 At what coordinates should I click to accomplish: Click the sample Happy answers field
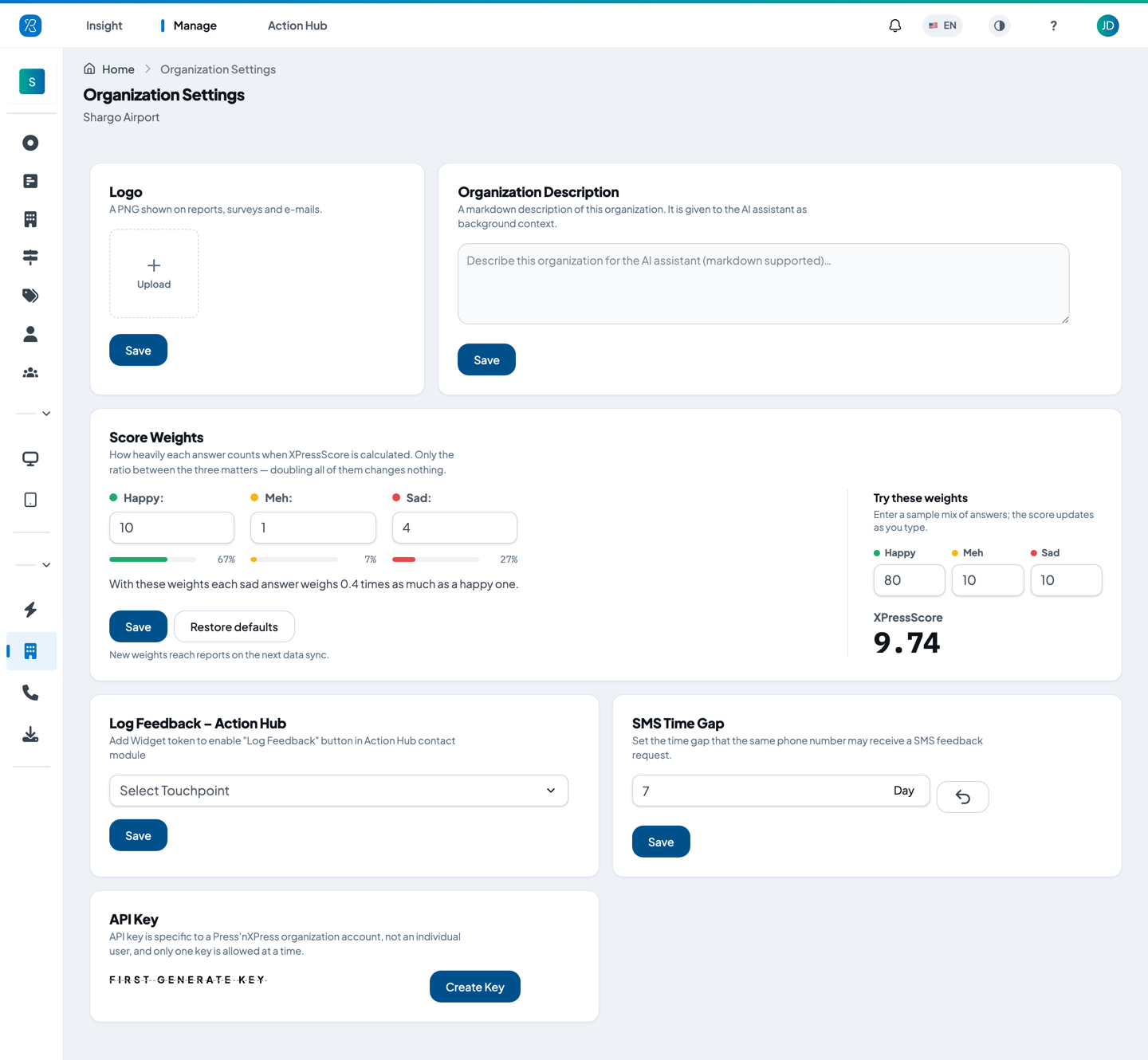(x=909, y=580)
